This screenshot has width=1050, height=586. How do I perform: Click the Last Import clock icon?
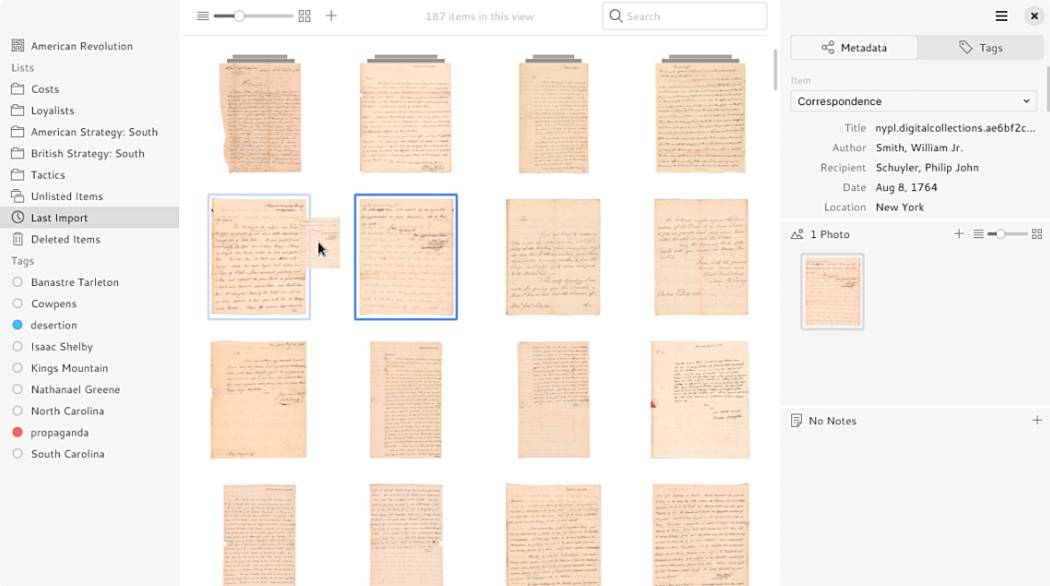17,217
